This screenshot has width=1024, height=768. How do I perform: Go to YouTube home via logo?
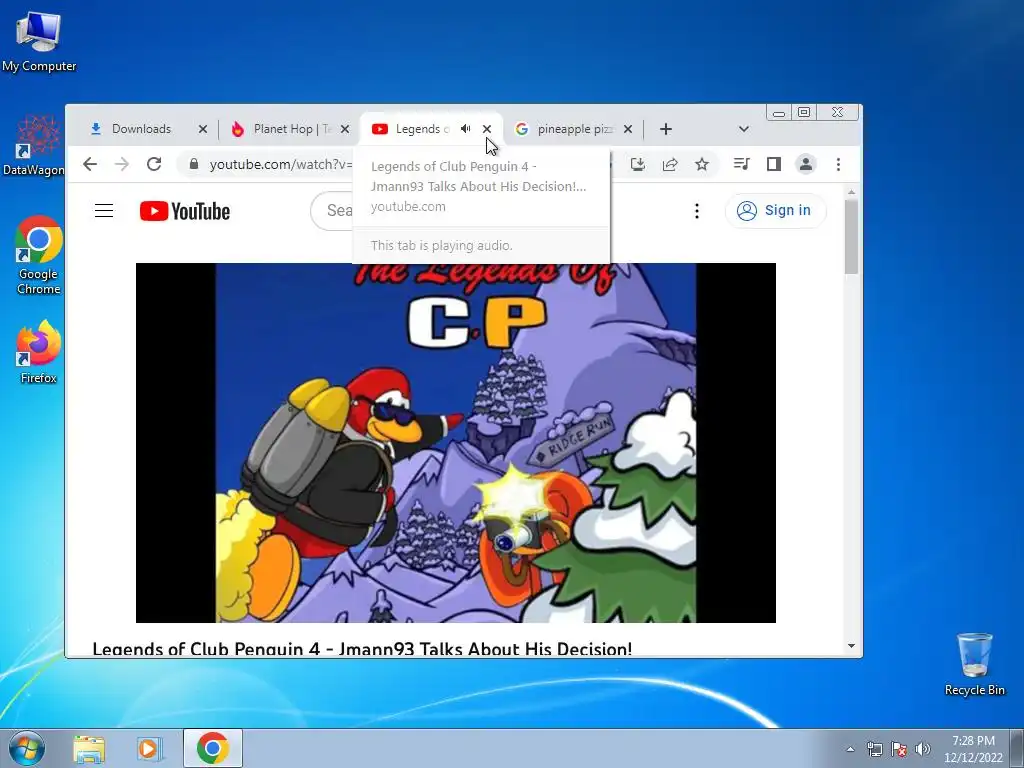[185, 211]
